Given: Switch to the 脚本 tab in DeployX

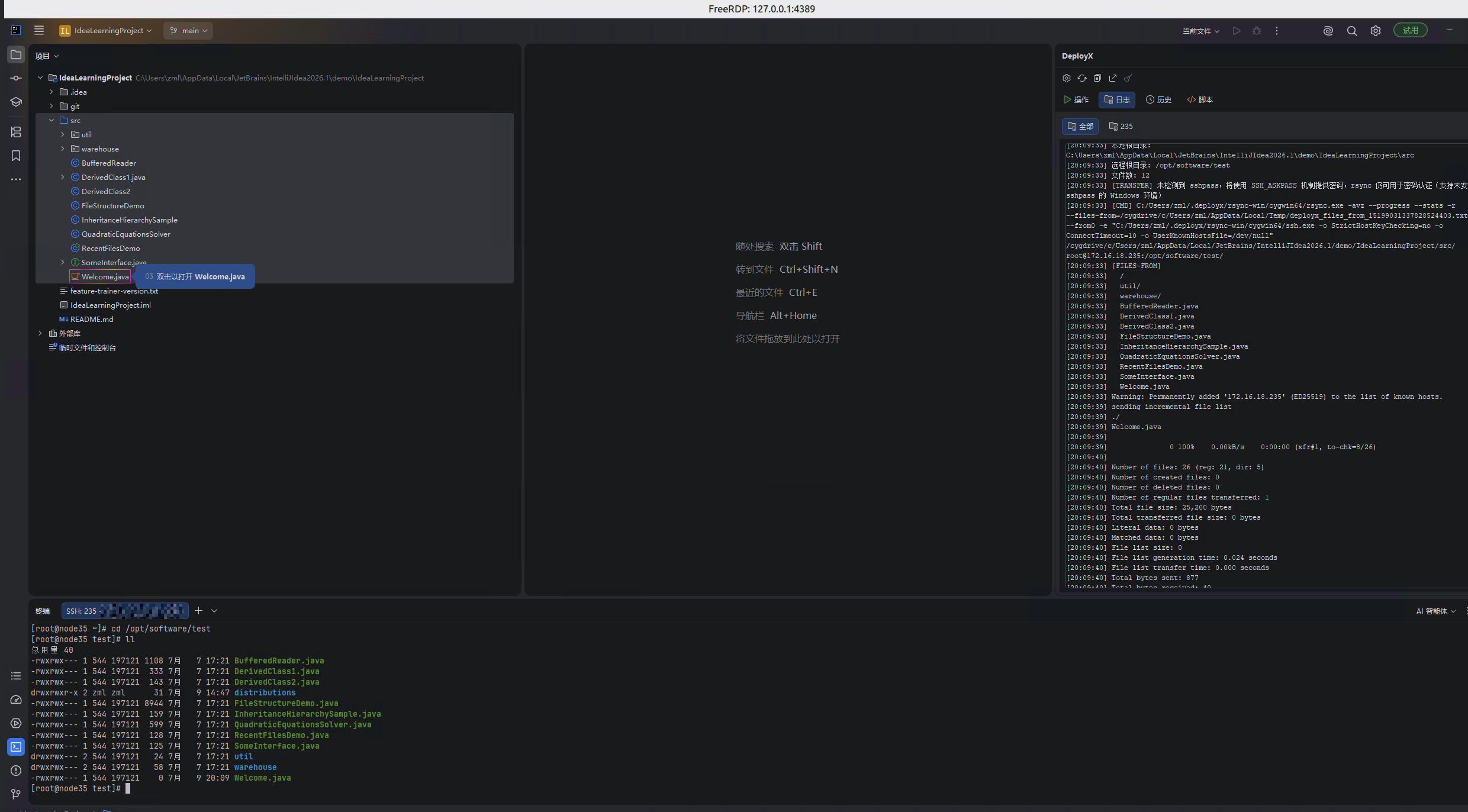Looking at the screenshot, I should pyautogui.click(x=1200, y=99).
